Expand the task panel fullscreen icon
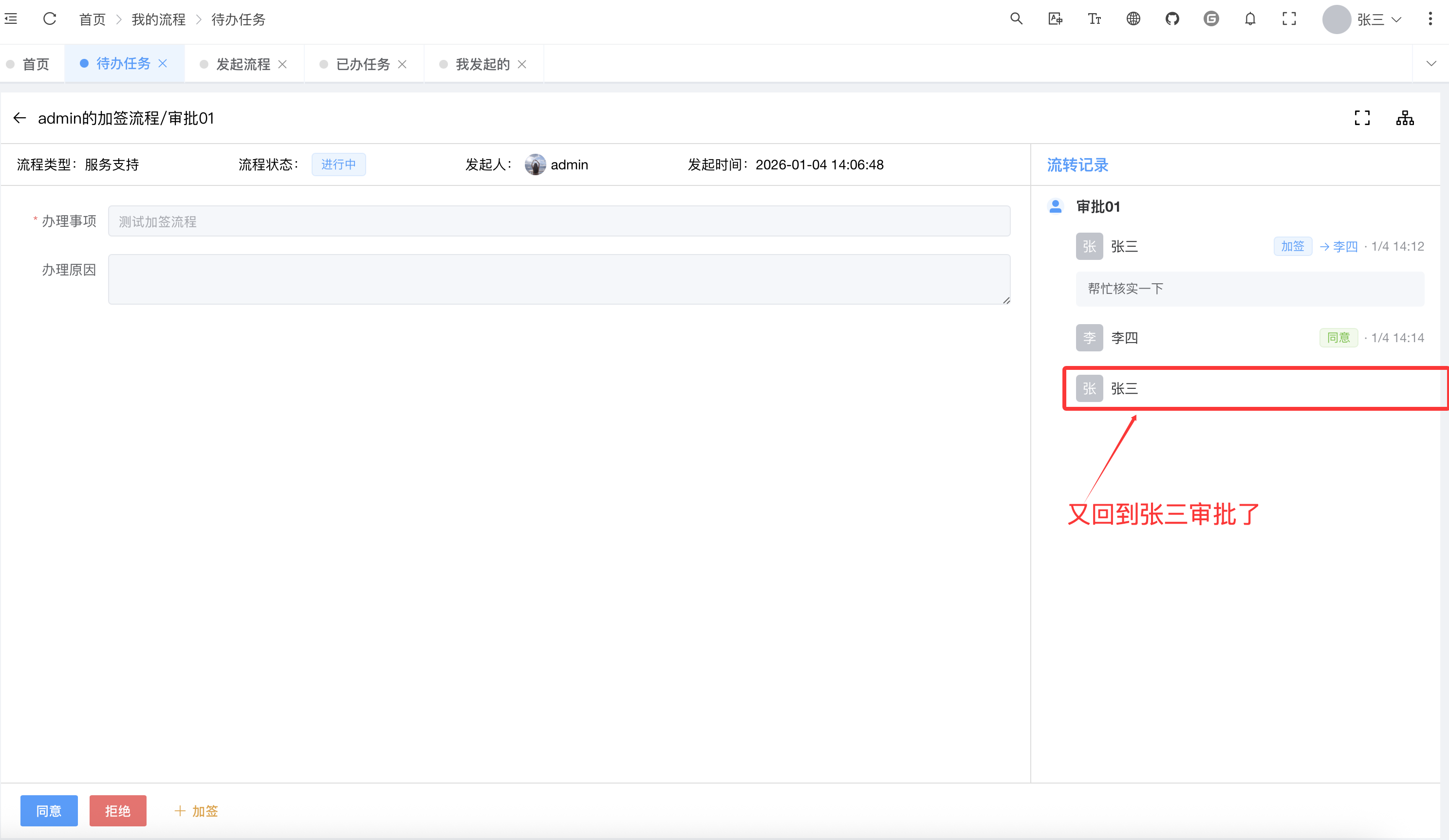This screenshot has width=1449, height=840. point(1361,118)
